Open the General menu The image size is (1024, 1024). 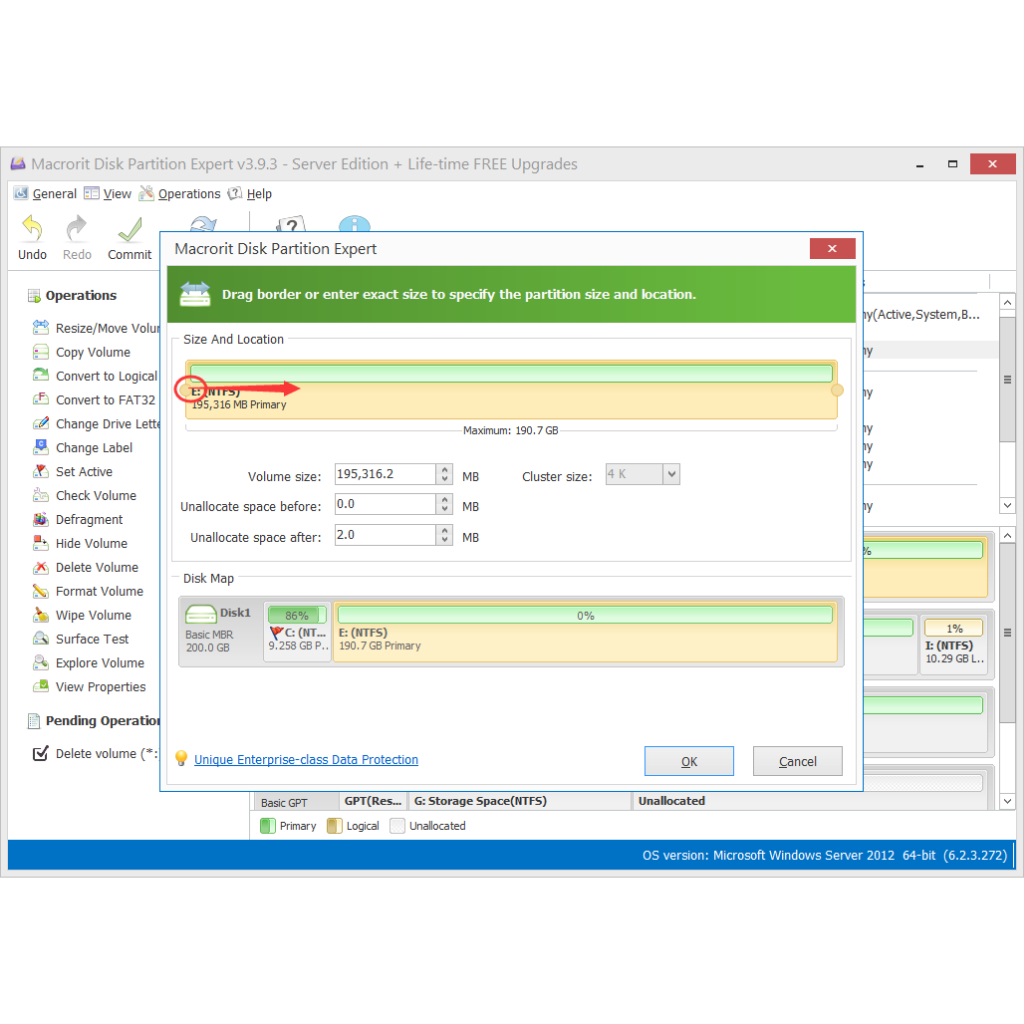pyautogui.click(x=46, y=193)
